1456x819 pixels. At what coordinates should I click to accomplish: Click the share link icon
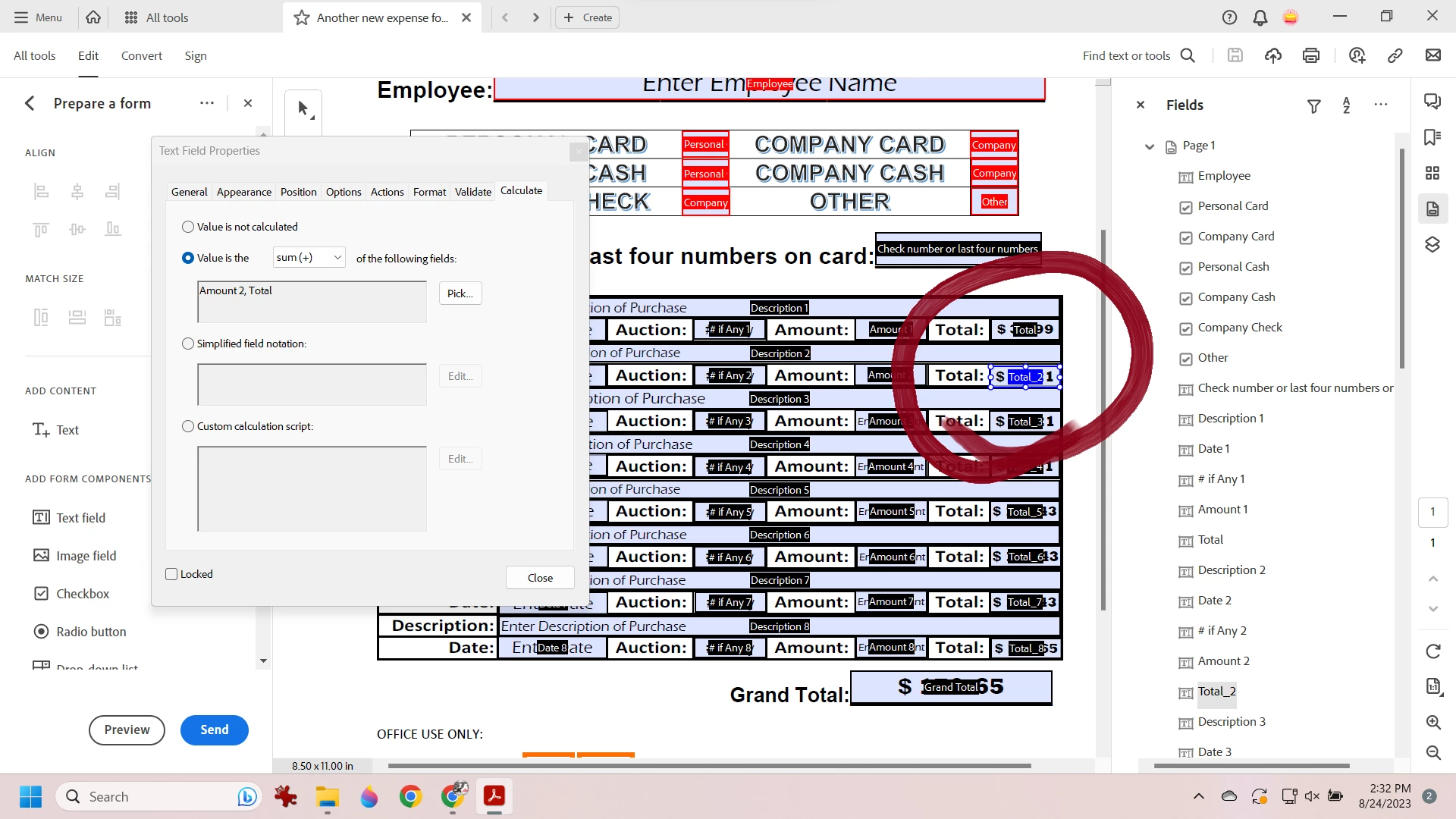point(1395,55)
